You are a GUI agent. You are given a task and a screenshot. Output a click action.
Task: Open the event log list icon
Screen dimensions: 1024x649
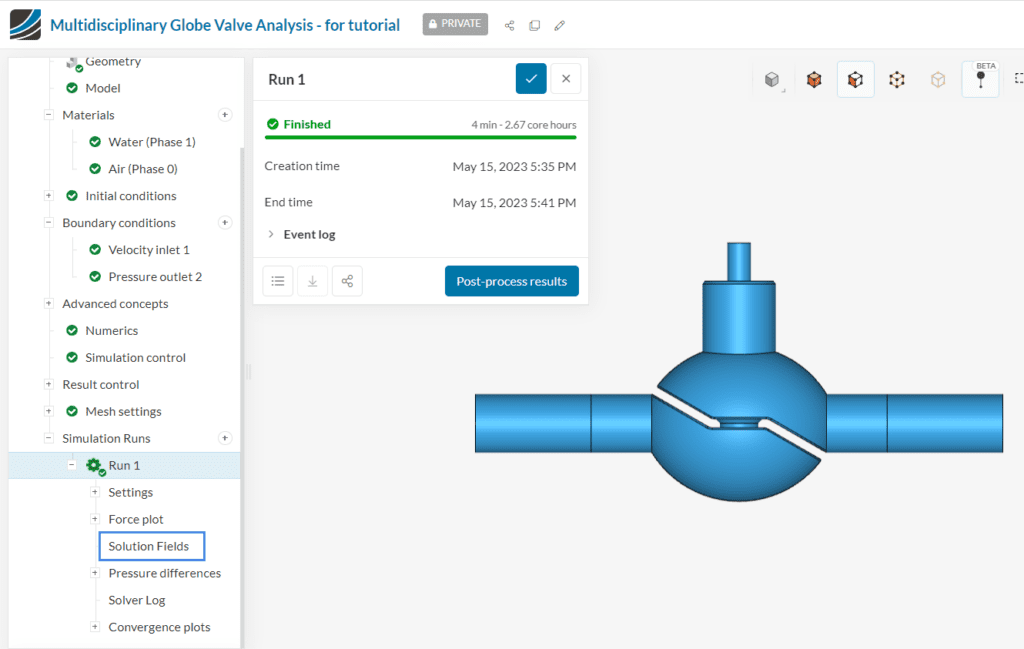point(278,281)
